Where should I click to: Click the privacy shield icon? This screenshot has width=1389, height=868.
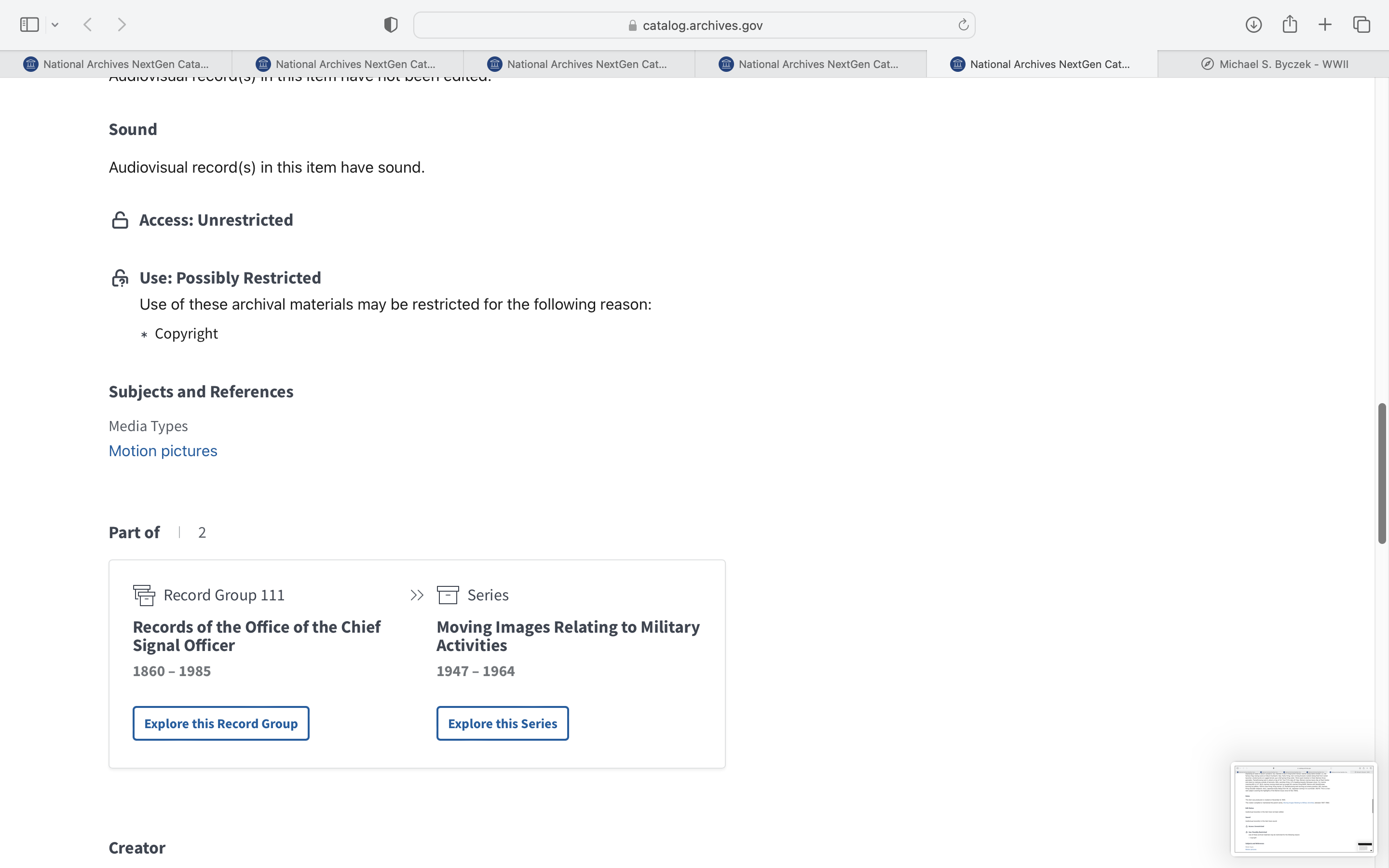coord(390,25)
